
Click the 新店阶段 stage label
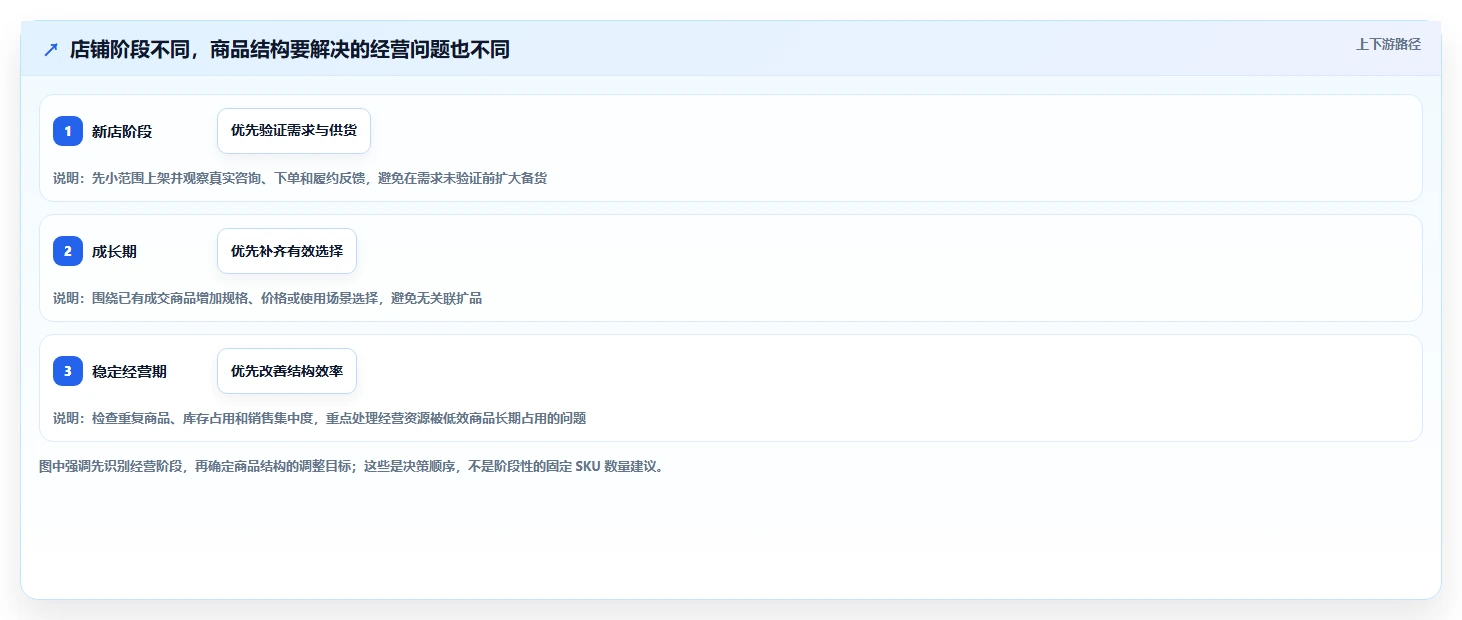coord(122,131)
